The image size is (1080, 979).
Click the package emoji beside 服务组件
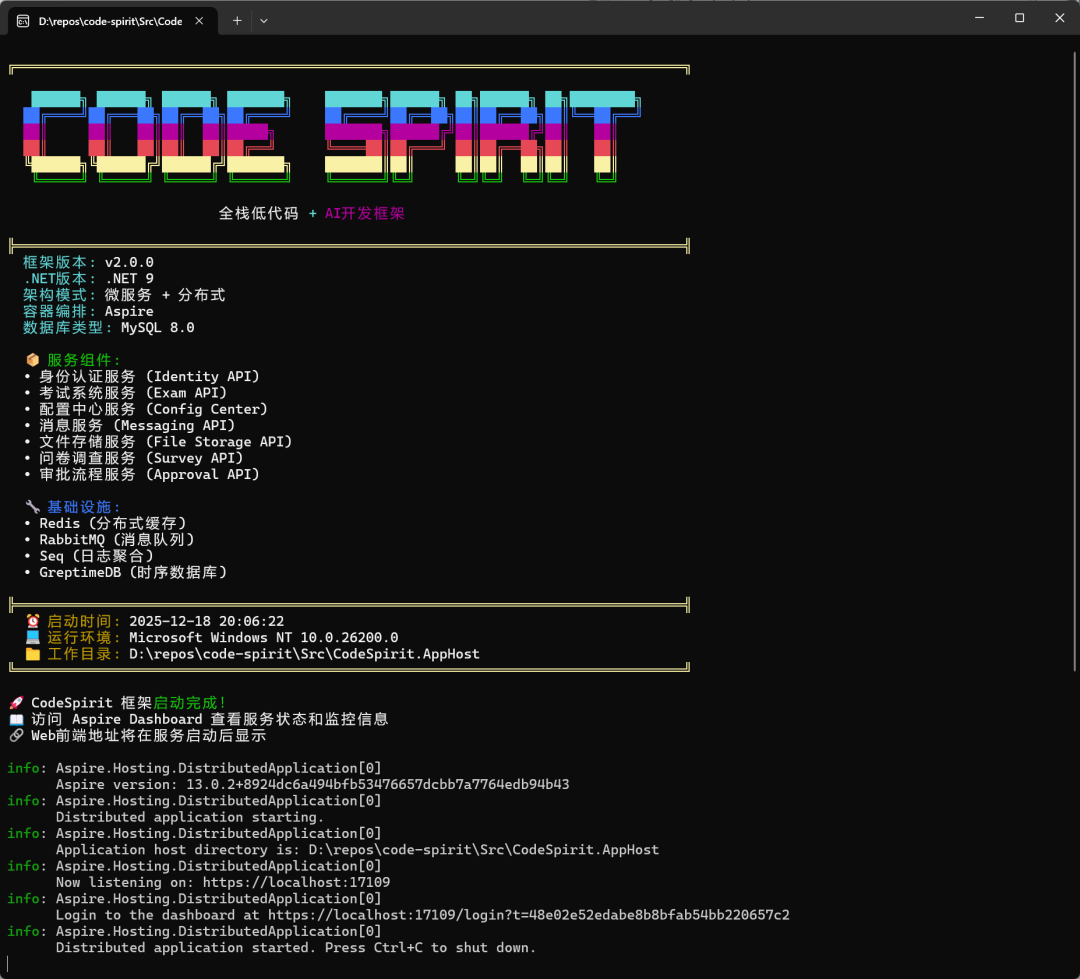(x=32, y=360)
